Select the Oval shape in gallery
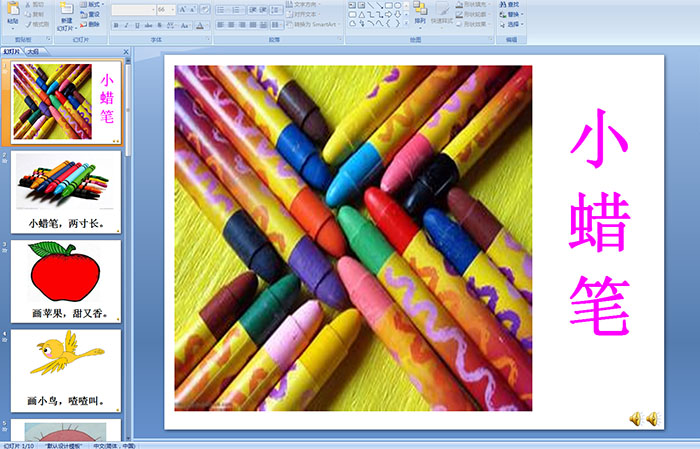 point(397,5)
